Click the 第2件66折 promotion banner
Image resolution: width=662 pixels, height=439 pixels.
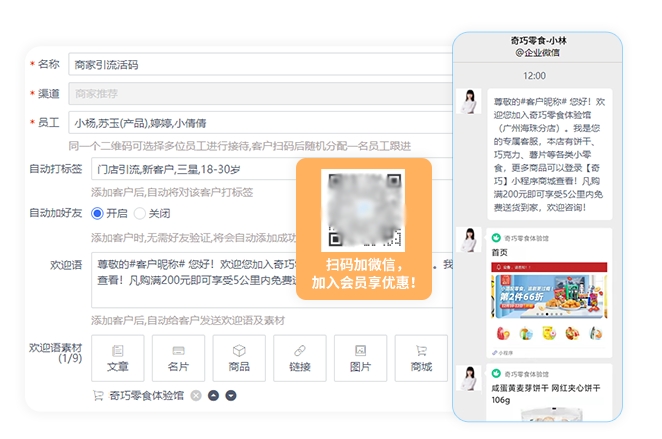pyautogui.click(x=549, y=296)
